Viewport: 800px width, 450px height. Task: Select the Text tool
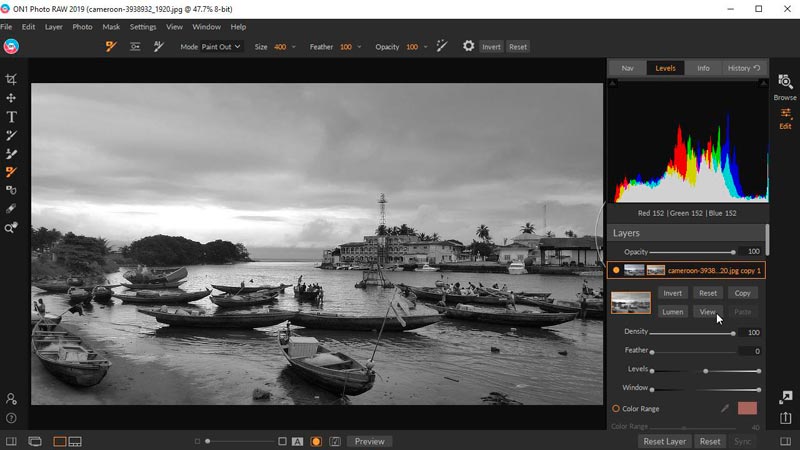click(x=11, y=117)
